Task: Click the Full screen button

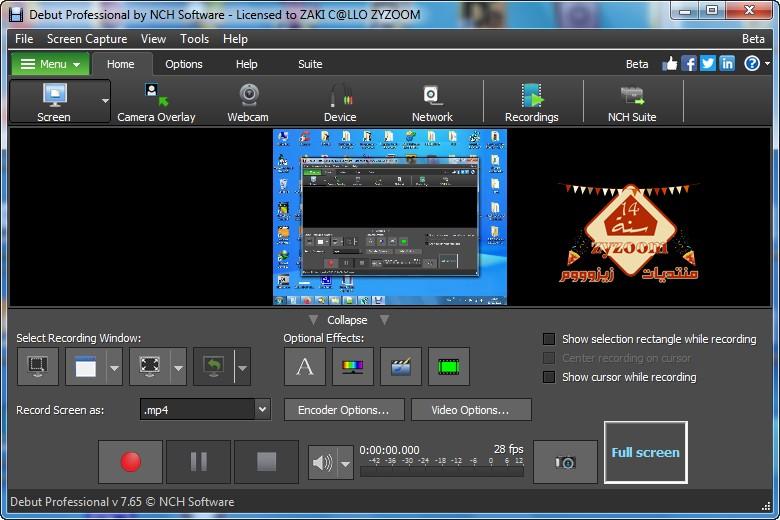Action: (646, 452)
